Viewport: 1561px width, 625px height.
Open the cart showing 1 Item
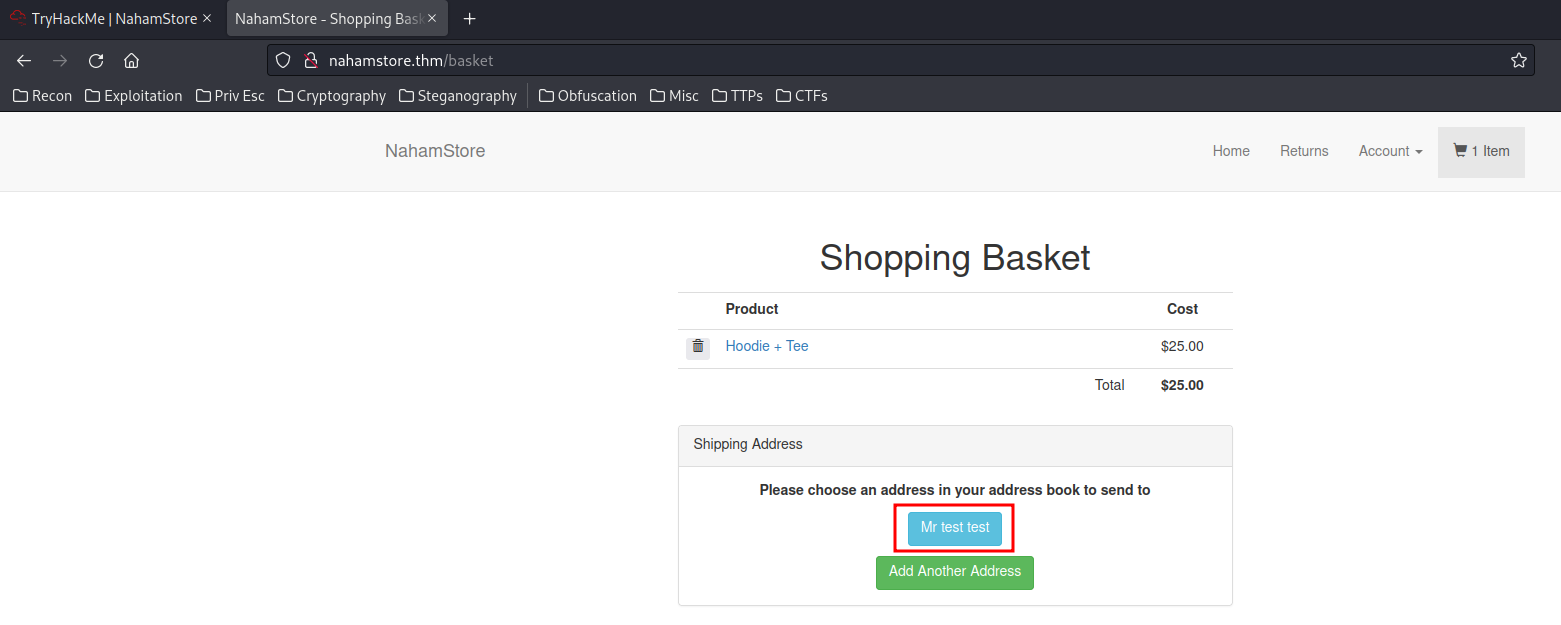1481,151
